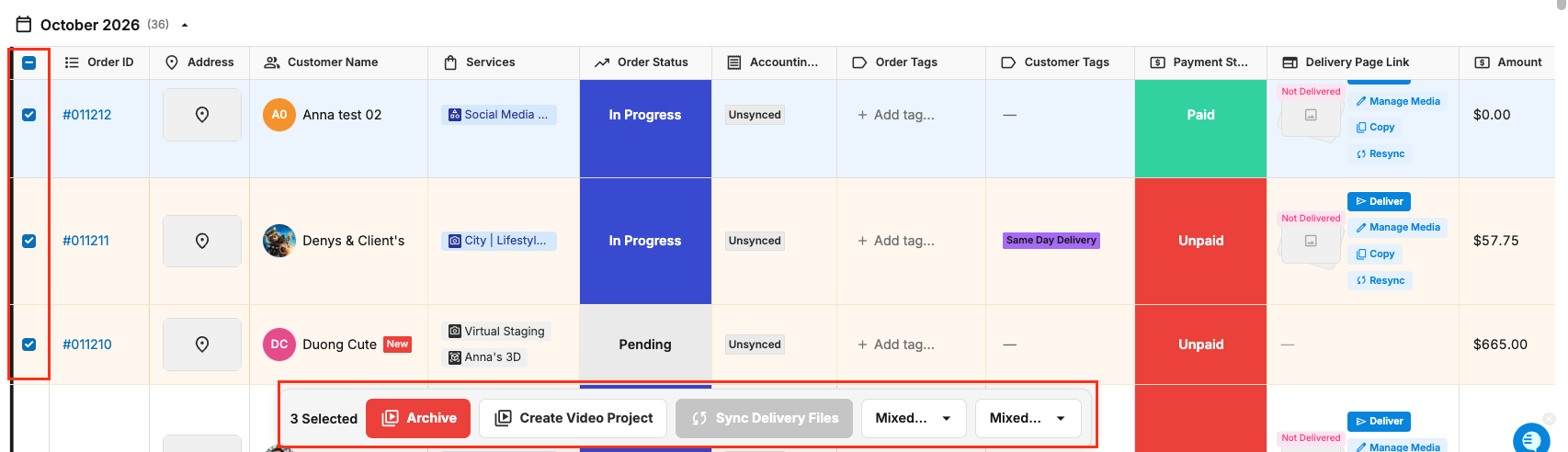
Task: Open address pin for Duong Cute
Action: (x=202, y=345)
